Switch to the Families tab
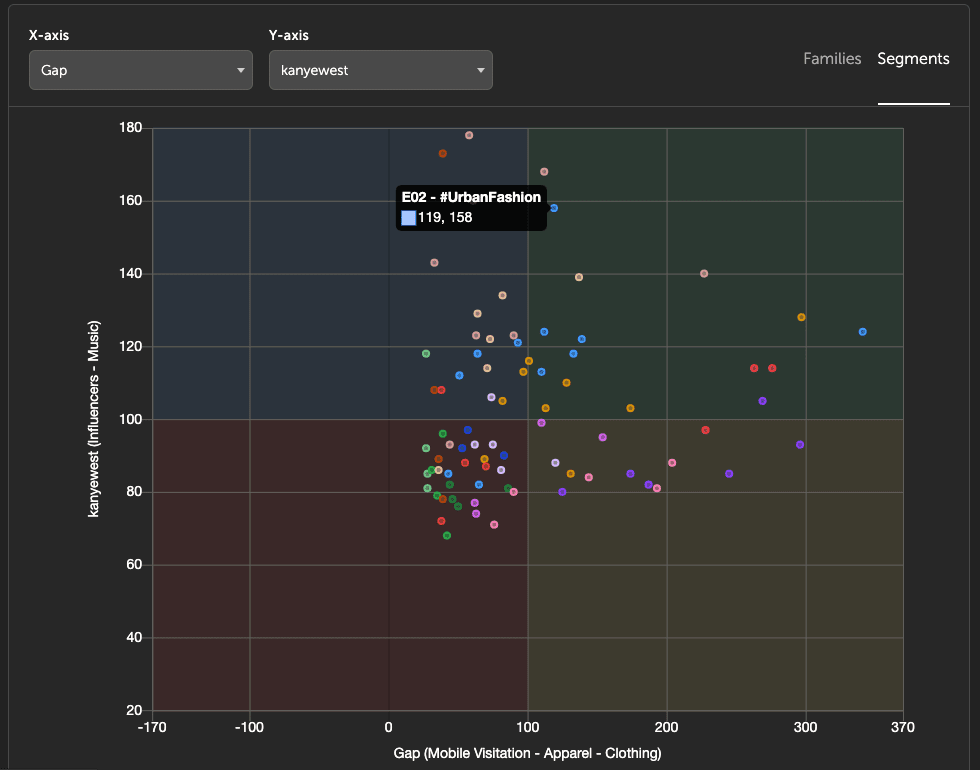980x770 pixels. (x=832, y=59)
